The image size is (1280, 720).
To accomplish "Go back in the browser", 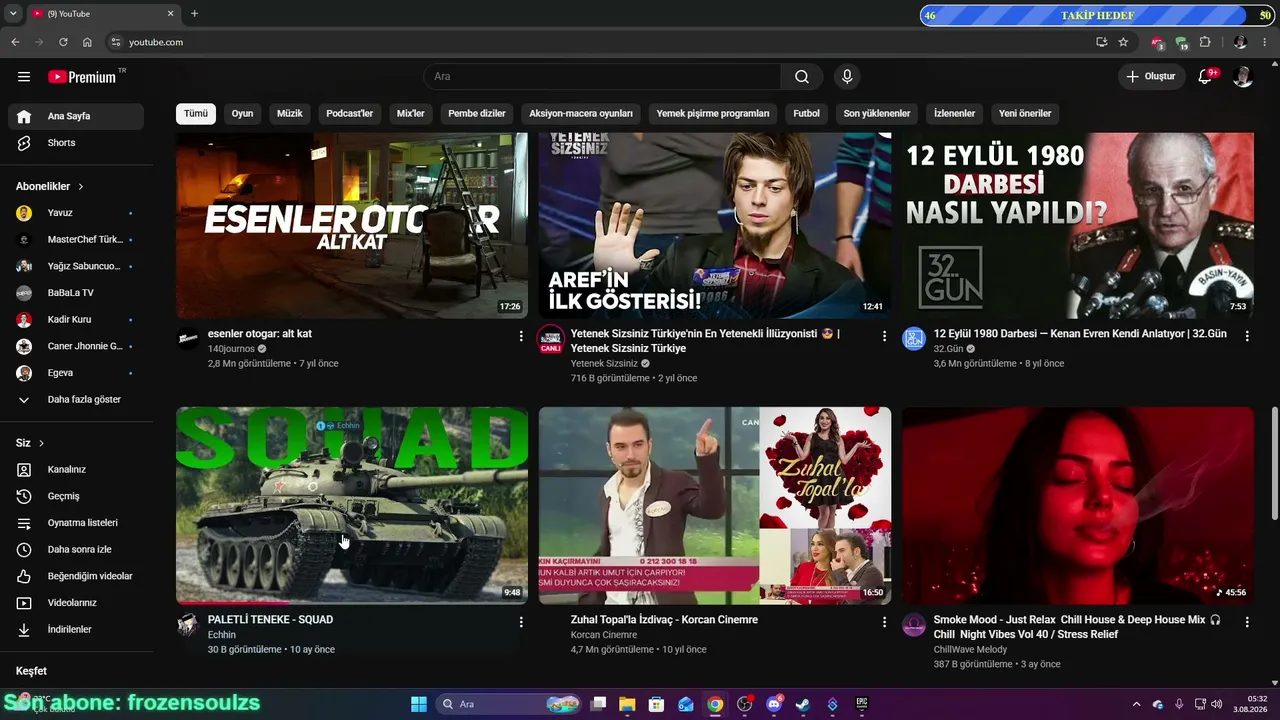I will pos(15,42).
